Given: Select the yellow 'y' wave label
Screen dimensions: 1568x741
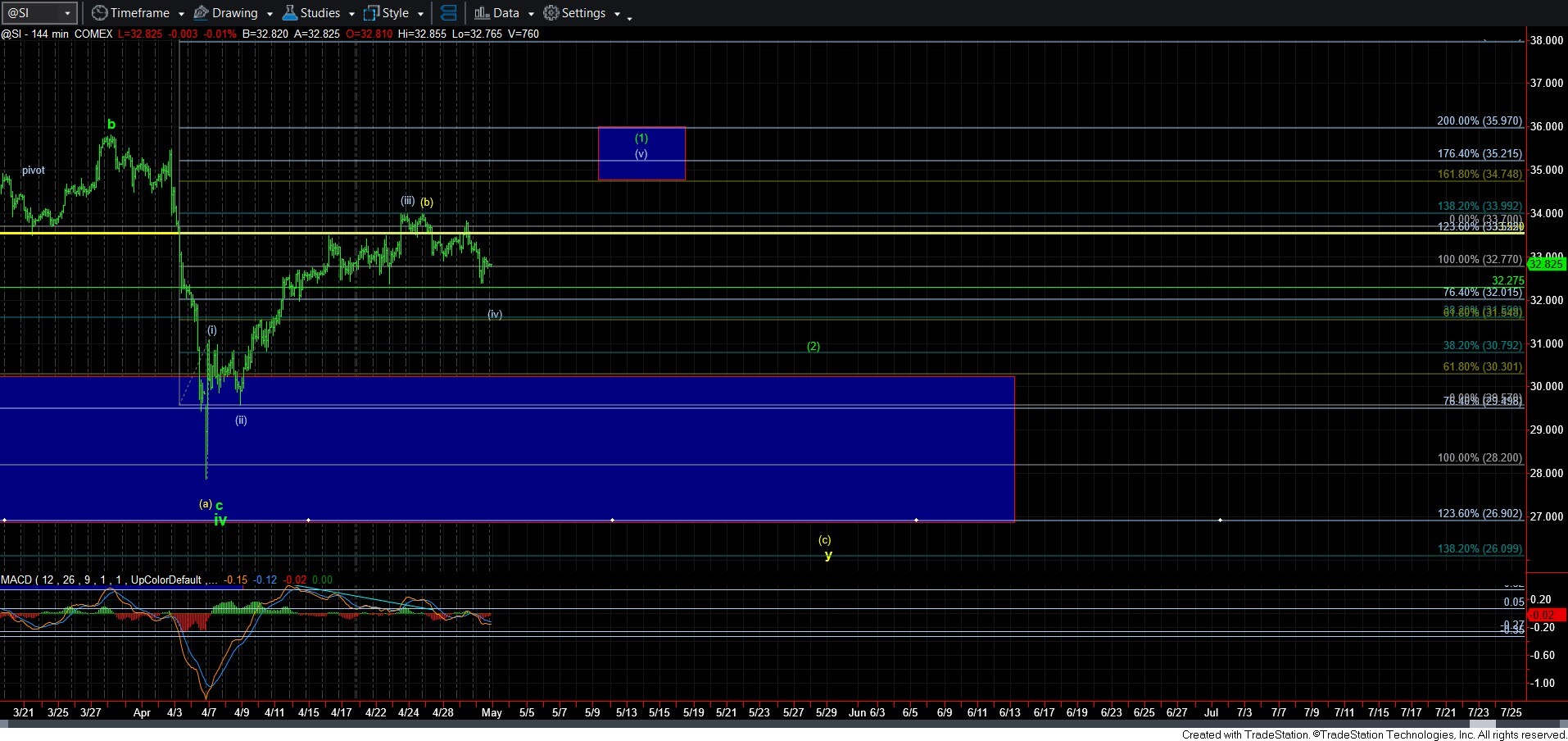Looking at the screenshot, I should coord(828,555).
